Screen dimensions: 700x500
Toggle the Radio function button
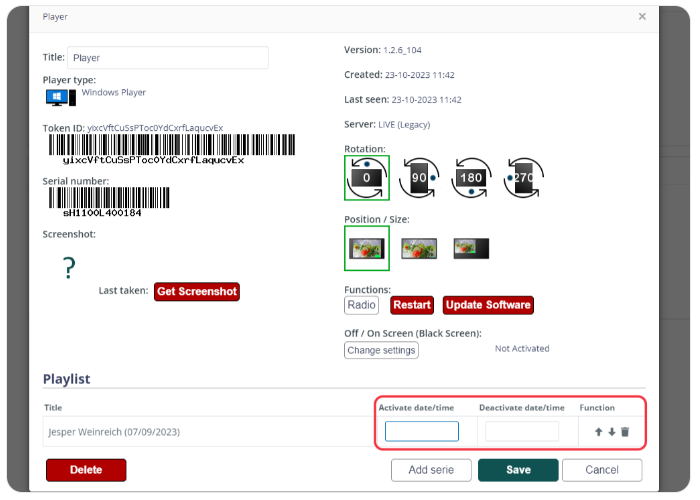(x=361, y=305)
